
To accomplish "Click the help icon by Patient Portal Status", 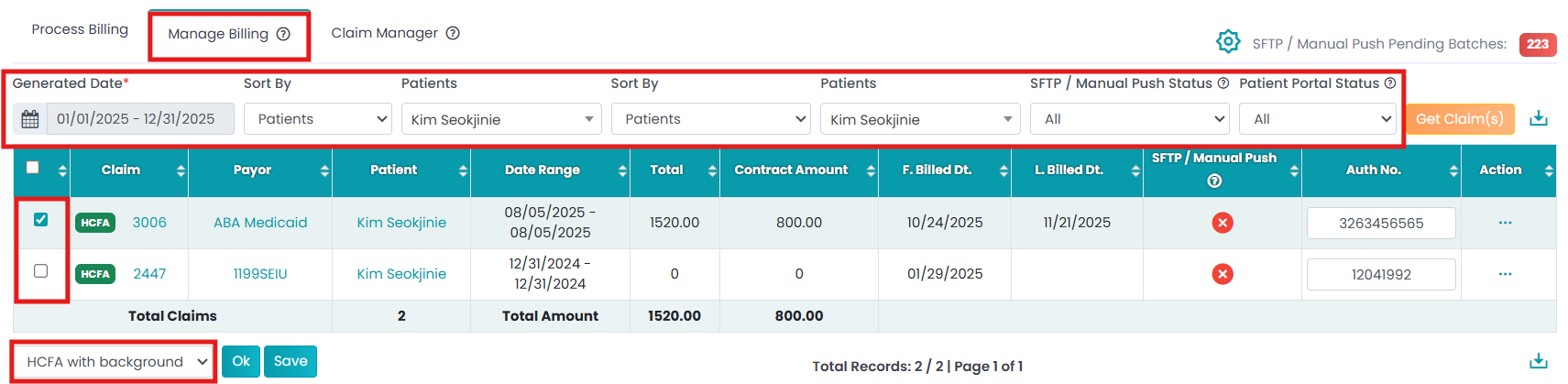I will click(x=1390, y=83).
